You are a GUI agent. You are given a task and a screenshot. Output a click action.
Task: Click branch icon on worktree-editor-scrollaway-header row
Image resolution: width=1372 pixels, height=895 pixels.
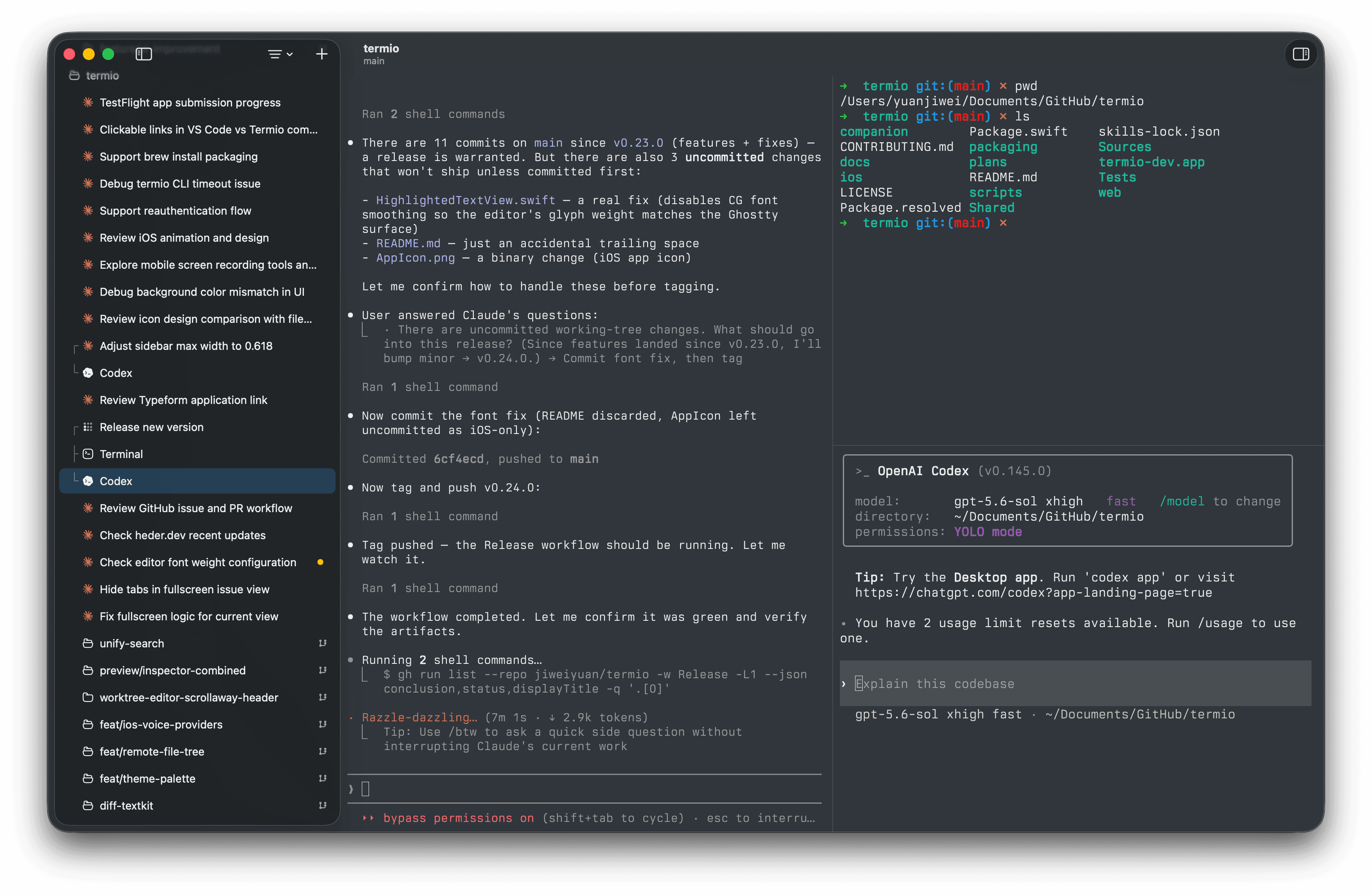(323, 697)
